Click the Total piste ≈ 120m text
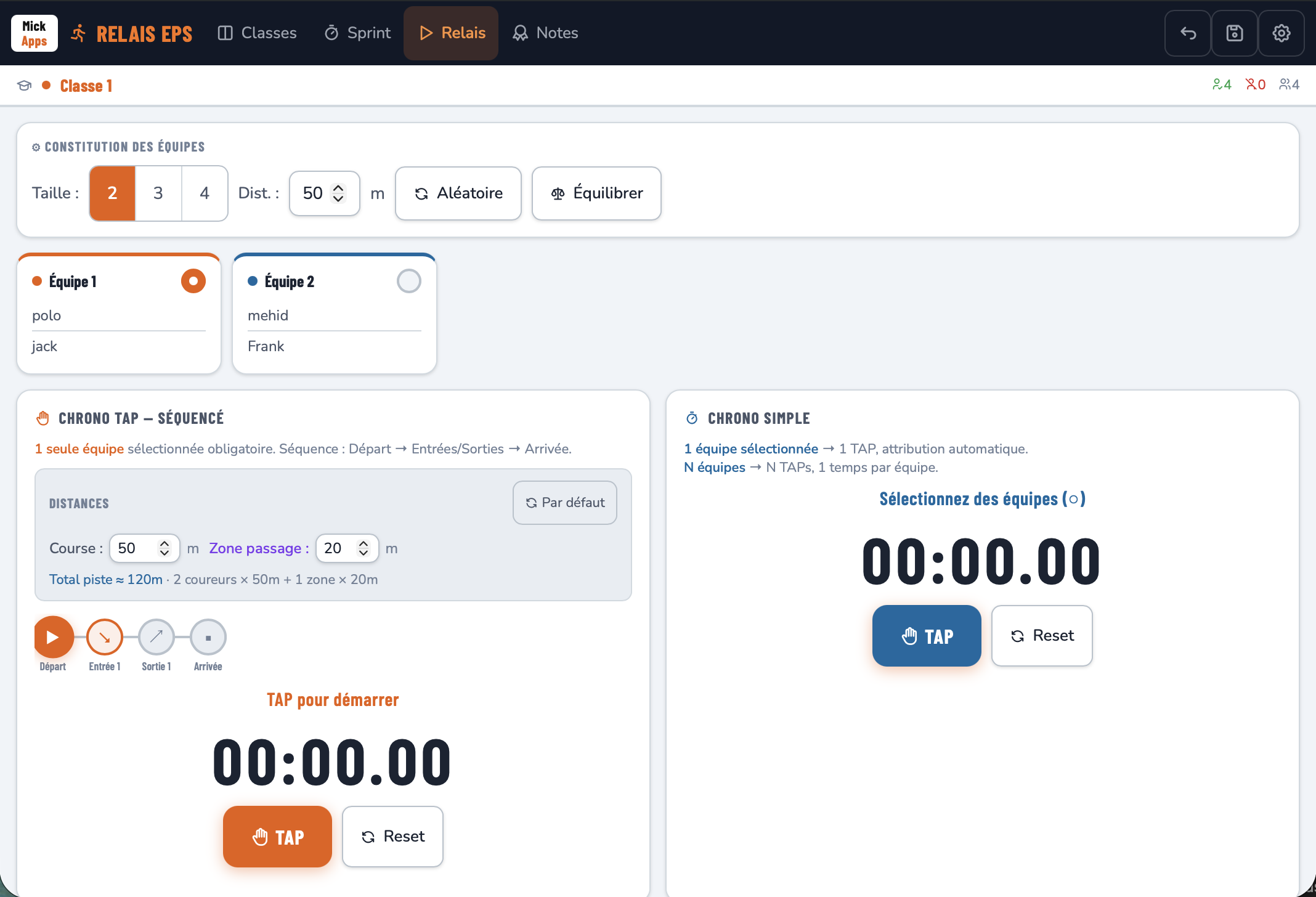 (106, 580)
